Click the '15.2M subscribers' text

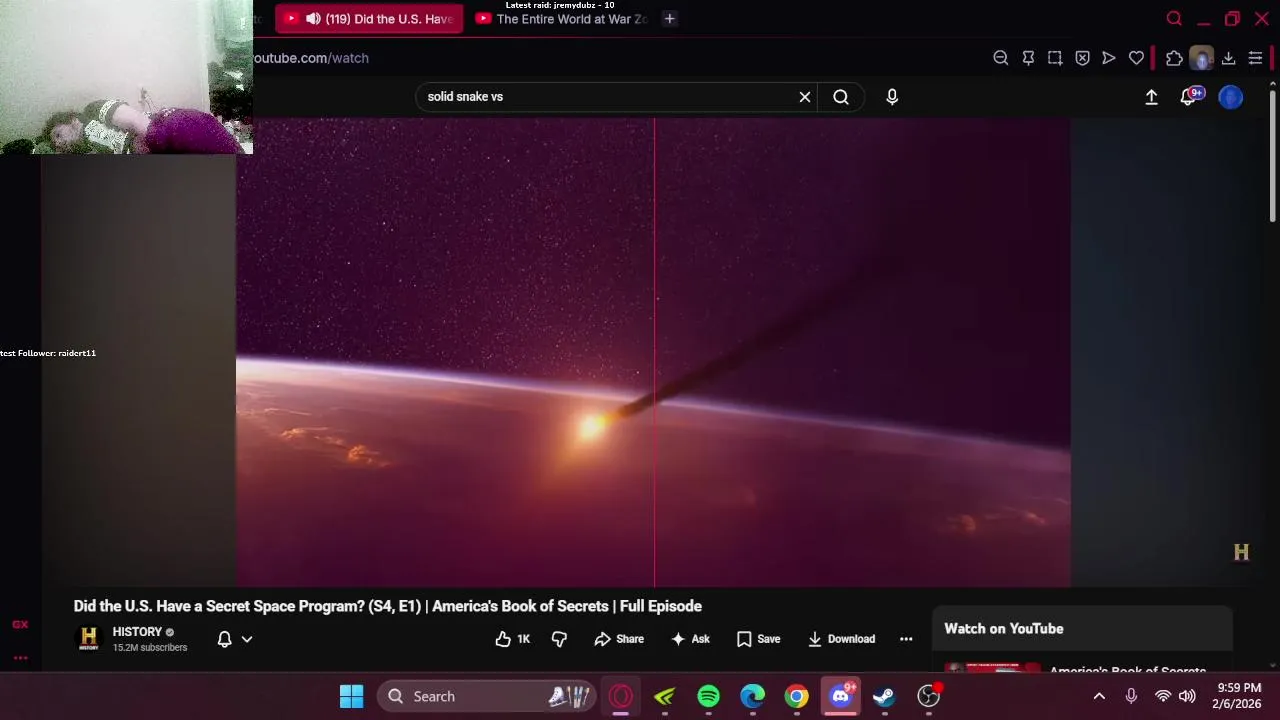coord(150,648)
